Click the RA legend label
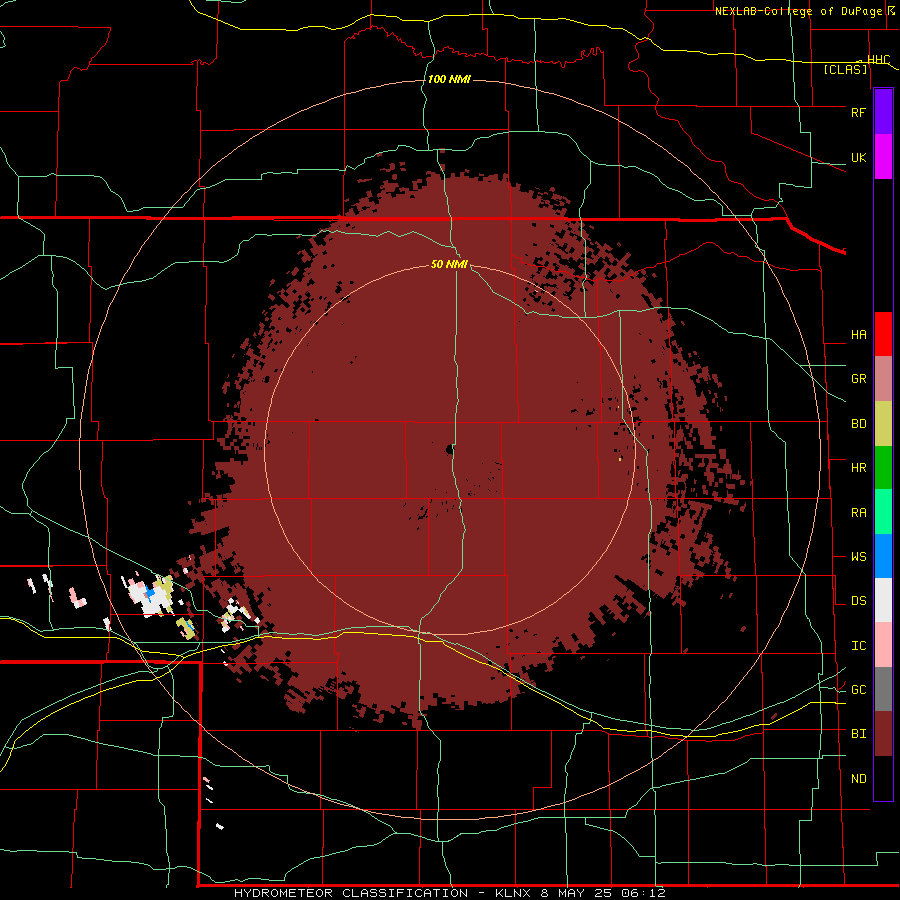Image resolution: width=900 pixels, height=900 pixels. [858, 513]
